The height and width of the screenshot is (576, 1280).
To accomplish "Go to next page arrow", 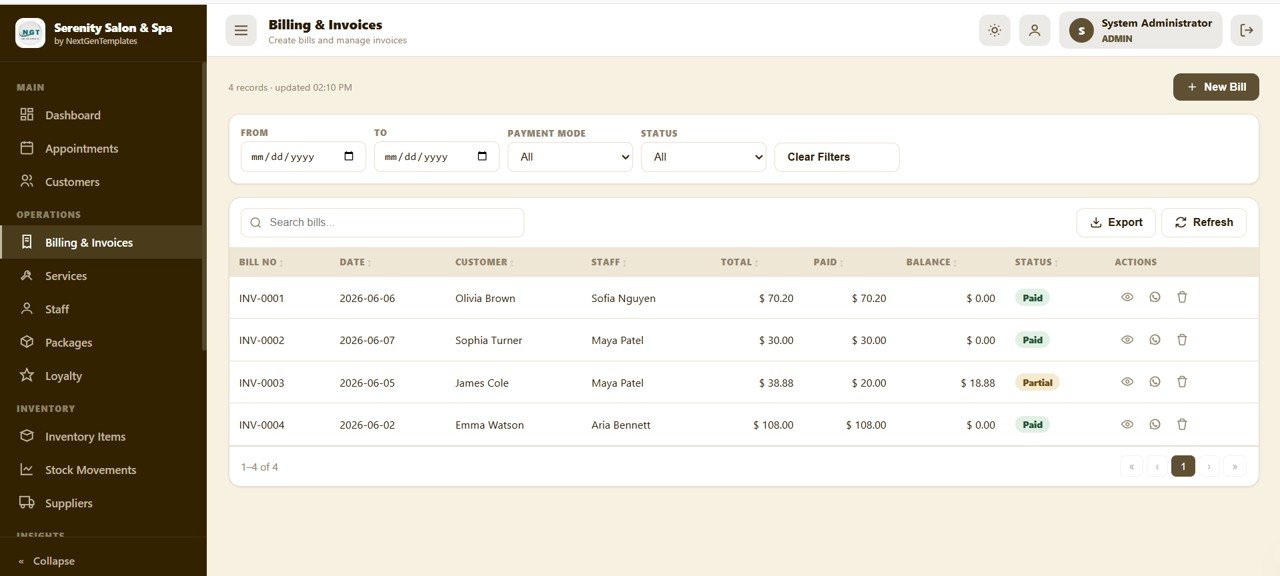I will pos(1209,466).
